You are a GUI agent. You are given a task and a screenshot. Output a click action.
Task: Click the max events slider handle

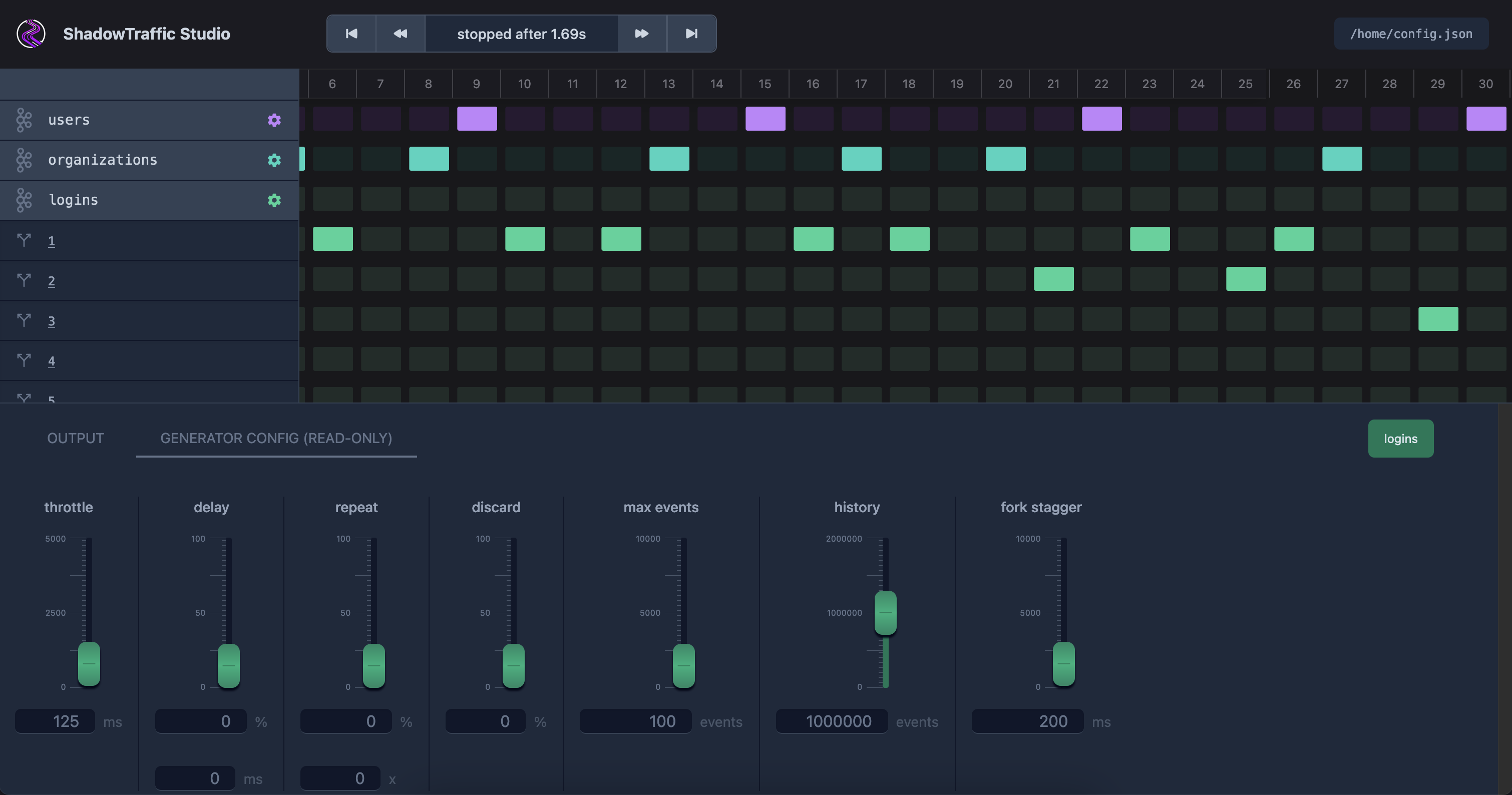click(x=684, y=665)
